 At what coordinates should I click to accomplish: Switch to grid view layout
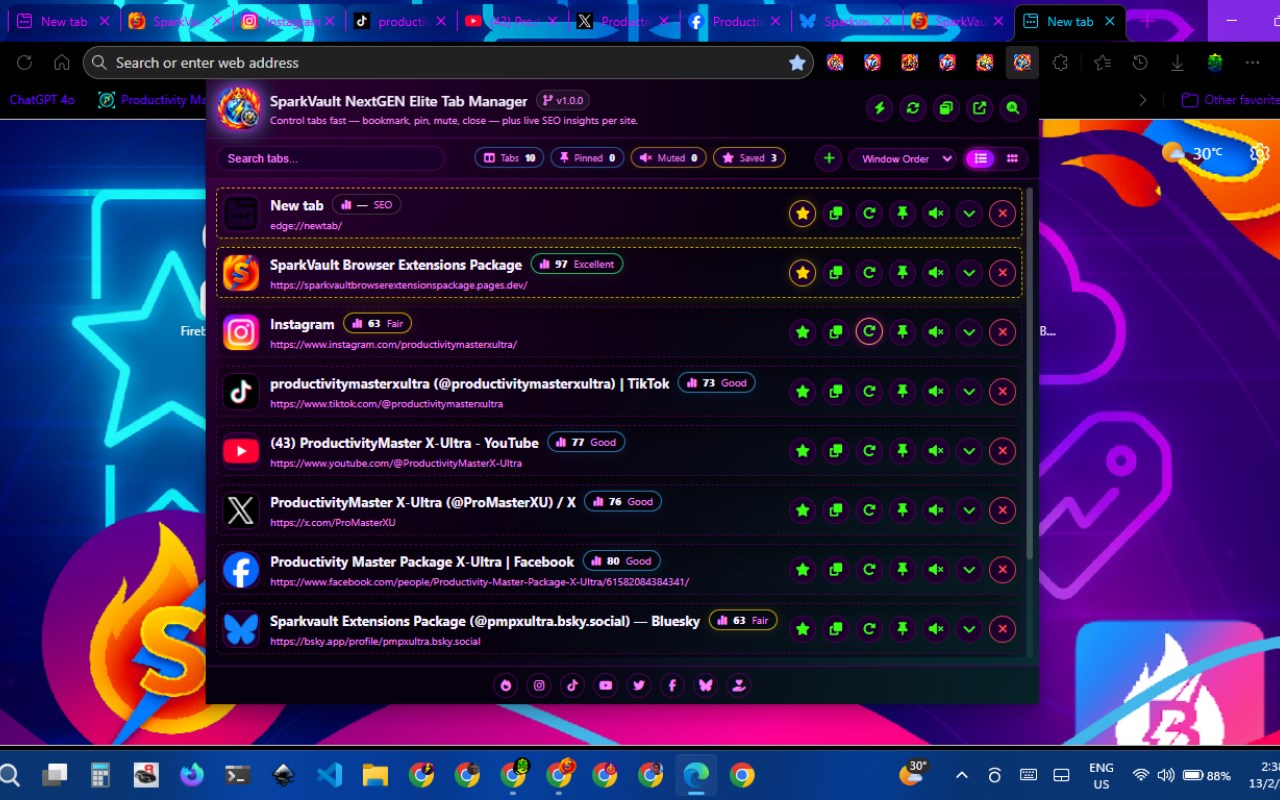pyautogui.click(x=1012, y=158)
